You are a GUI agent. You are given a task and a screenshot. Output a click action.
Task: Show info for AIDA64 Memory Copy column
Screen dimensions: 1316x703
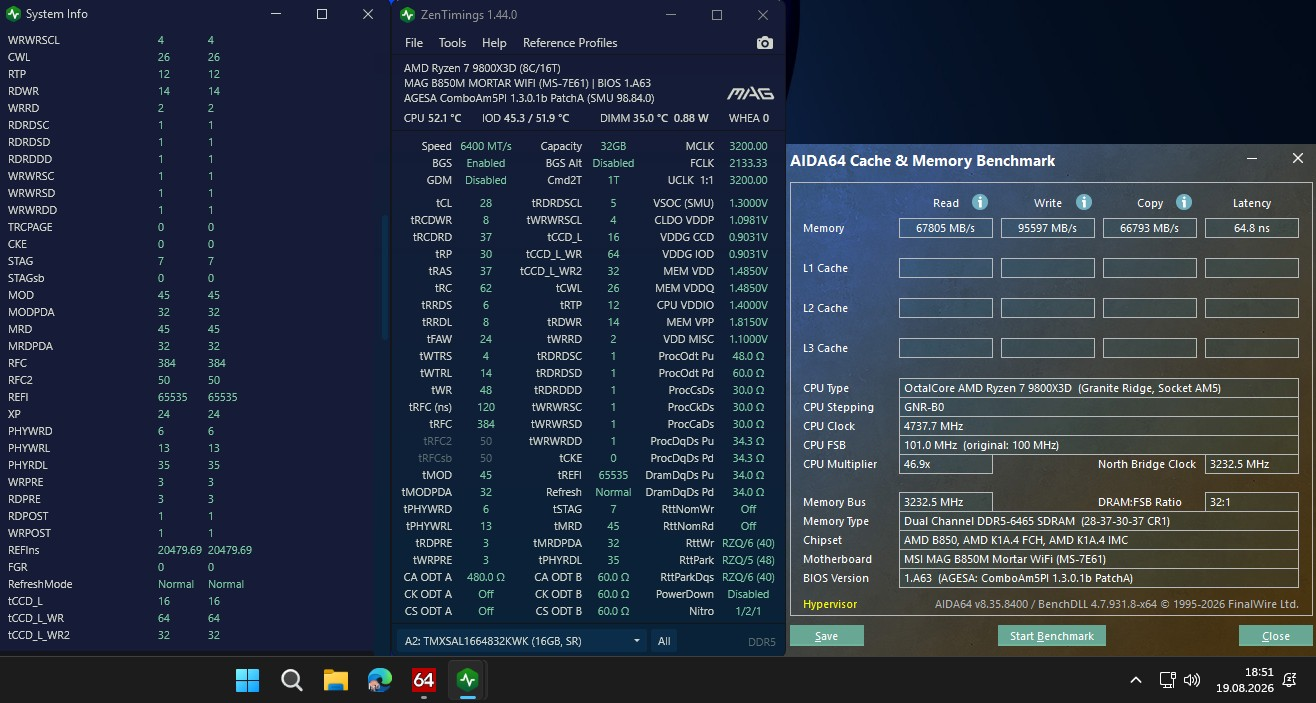coord(1184,202)
